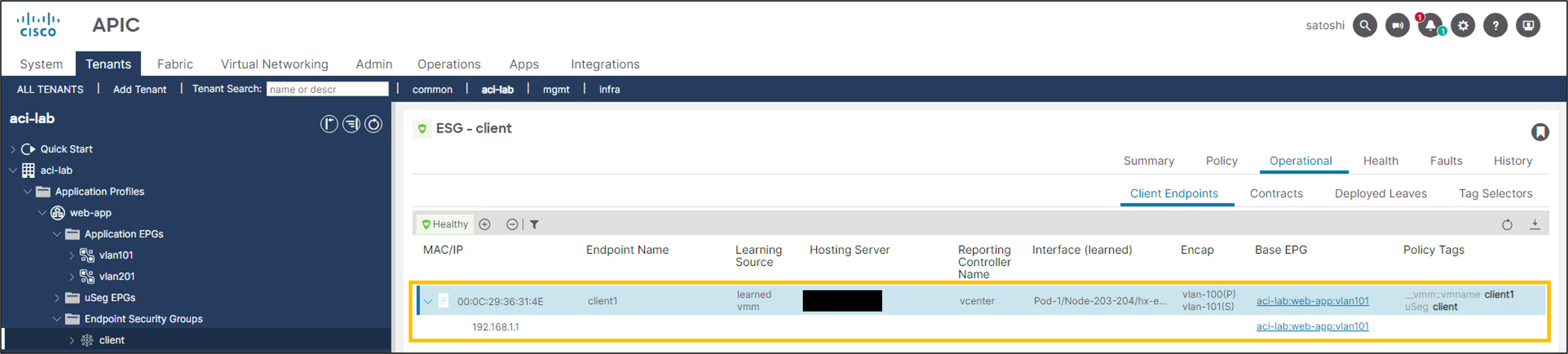
Task: Collapse the endpoint 00:0C:29:36:31:4E row
Action: 428,301
